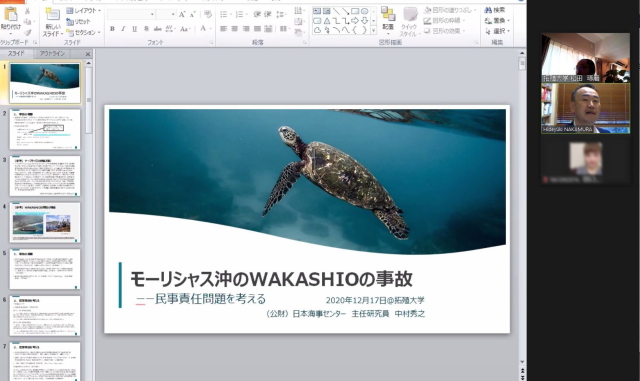
Task: Toggle text Shadow formatting
Action: coord(146,29)
